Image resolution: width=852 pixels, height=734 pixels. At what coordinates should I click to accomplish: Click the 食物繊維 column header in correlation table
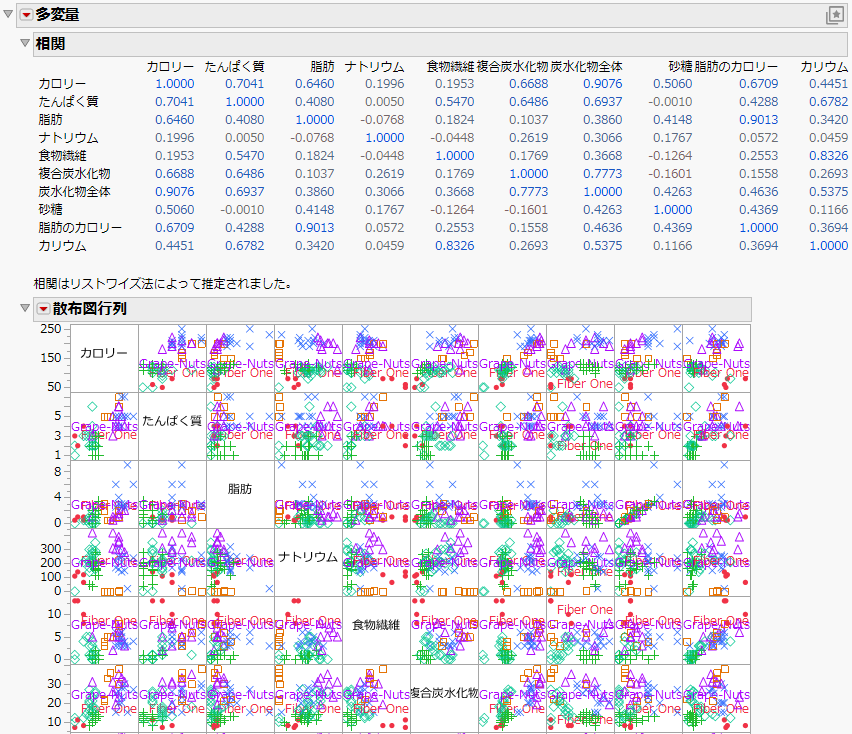point(450,67)
